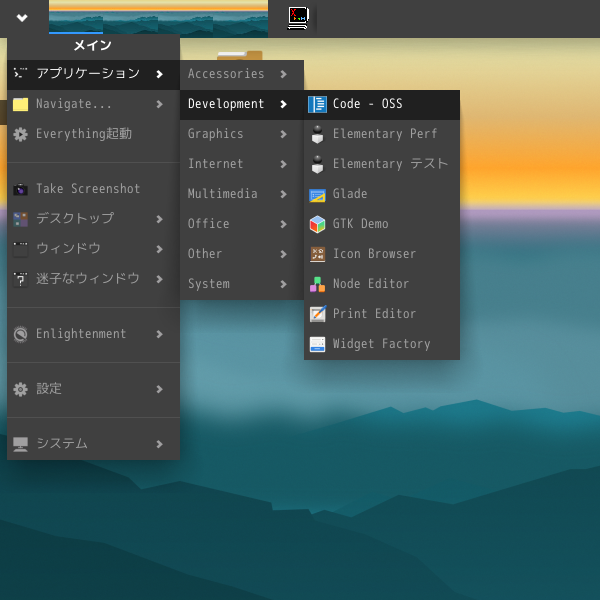Expand the Accessories submenu arrow
The width and height of the screenshot is (600, 600).
click(x=284, y=74)
